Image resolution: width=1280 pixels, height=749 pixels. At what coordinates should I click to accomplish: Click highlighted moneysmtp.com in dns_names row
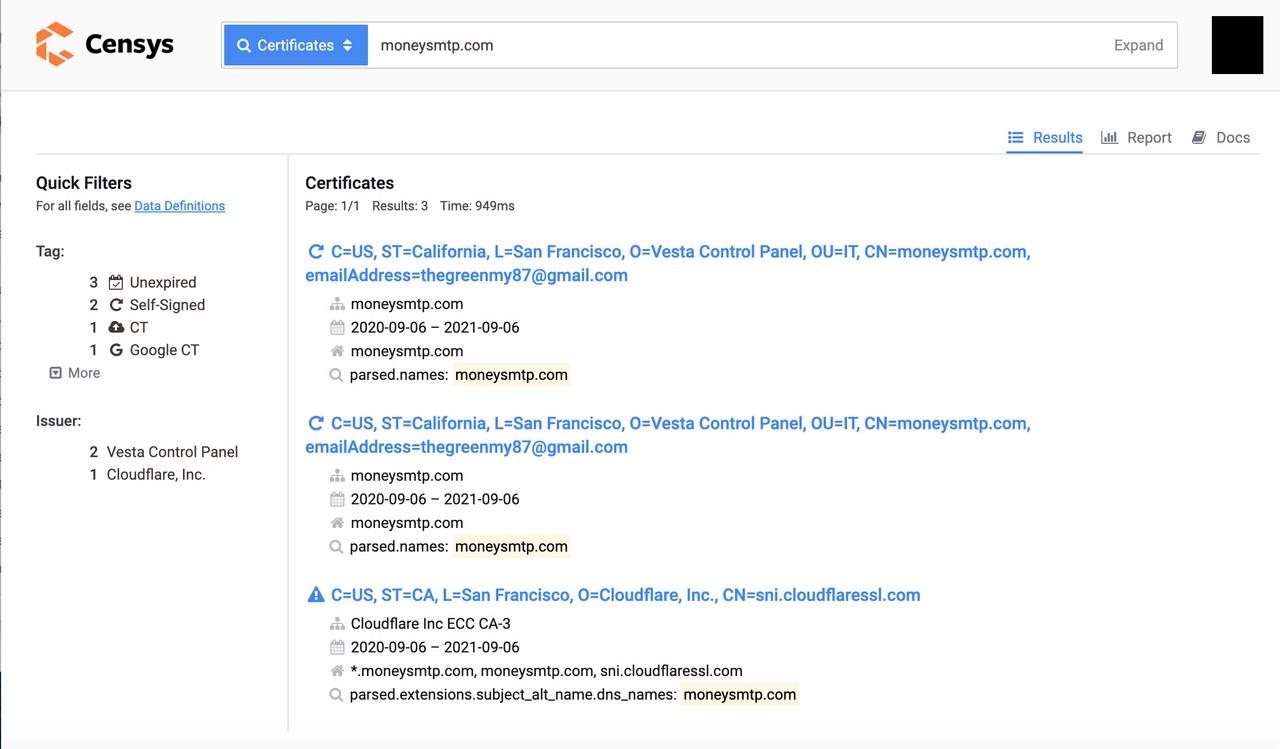click(x=740, y=694)
